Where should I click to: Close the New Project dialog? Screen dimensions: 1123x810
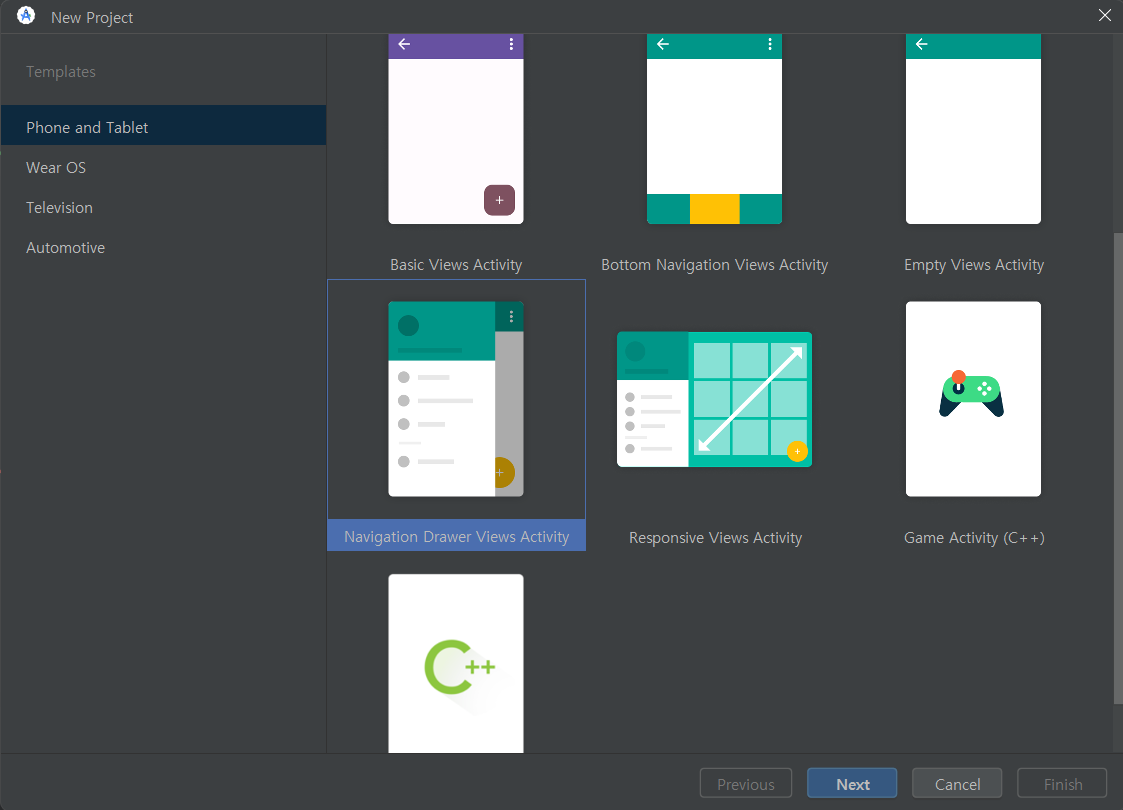pyautogui.click(x=1105, y=16)
